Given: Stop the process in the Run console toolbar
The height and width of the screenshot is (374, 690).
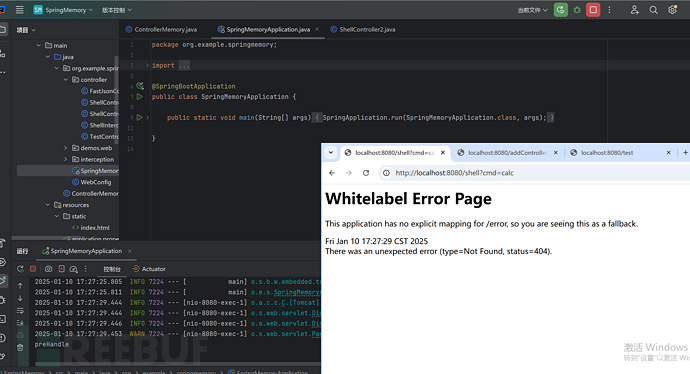Looking at the screenshot, I should tap(33, 269).
